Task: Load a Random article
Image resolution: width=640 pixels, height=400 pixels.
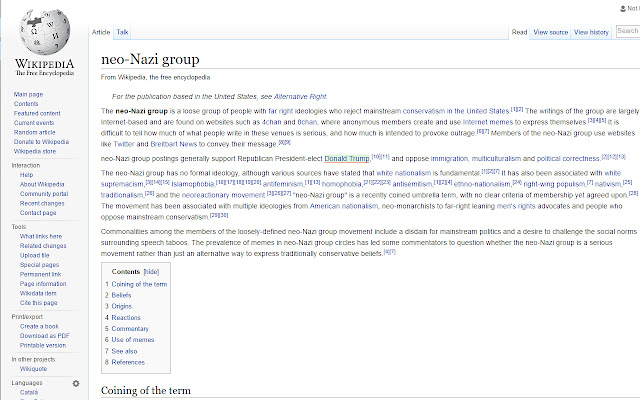Action: pos(34,132)
